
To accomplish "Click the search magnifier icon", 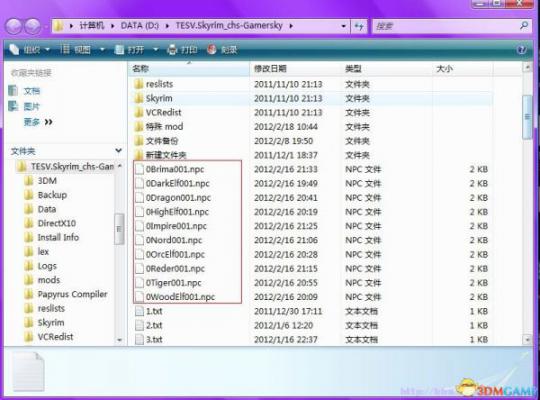I will pos(524,25).
